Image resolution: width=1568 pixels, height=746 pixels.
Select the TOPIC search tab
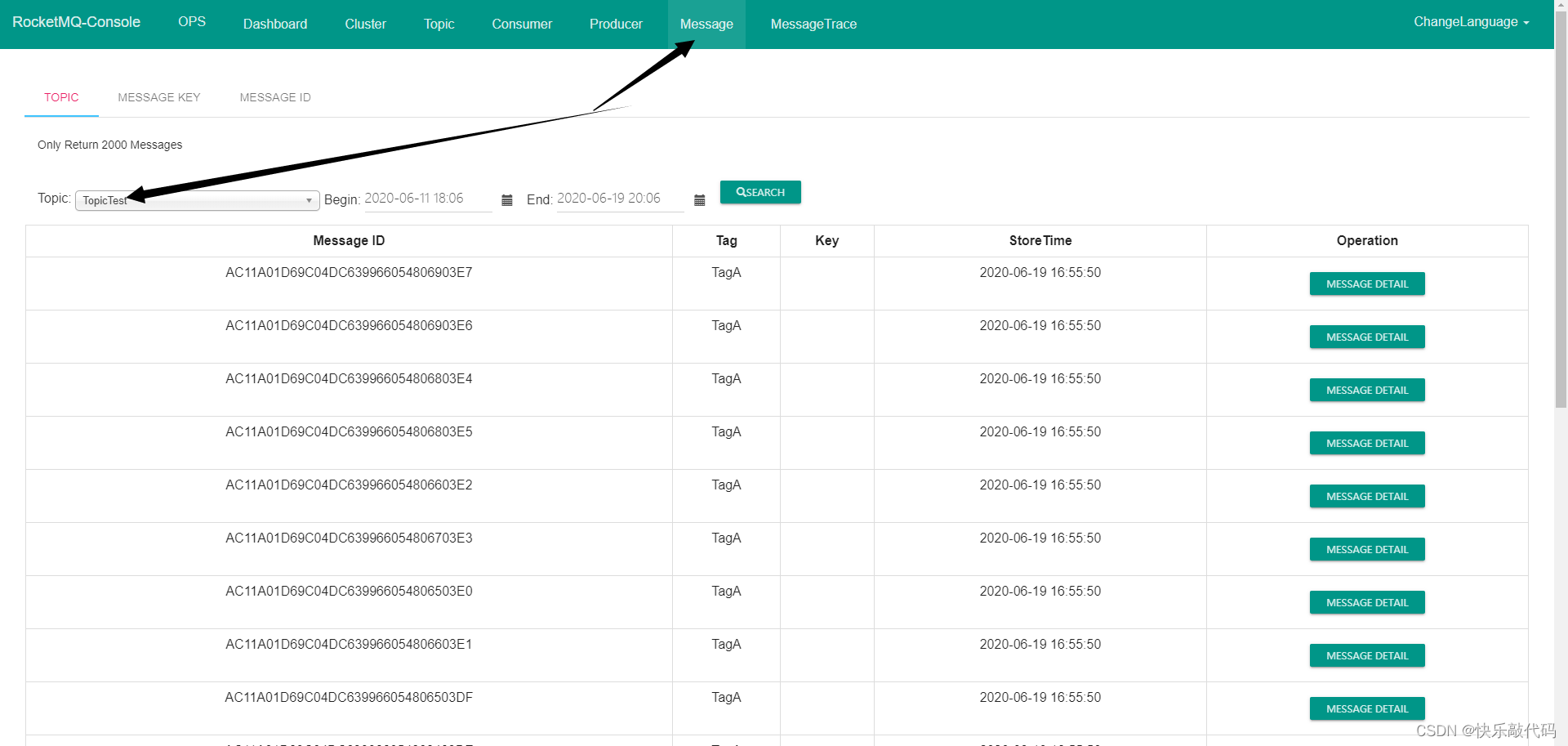click(61, 97)
